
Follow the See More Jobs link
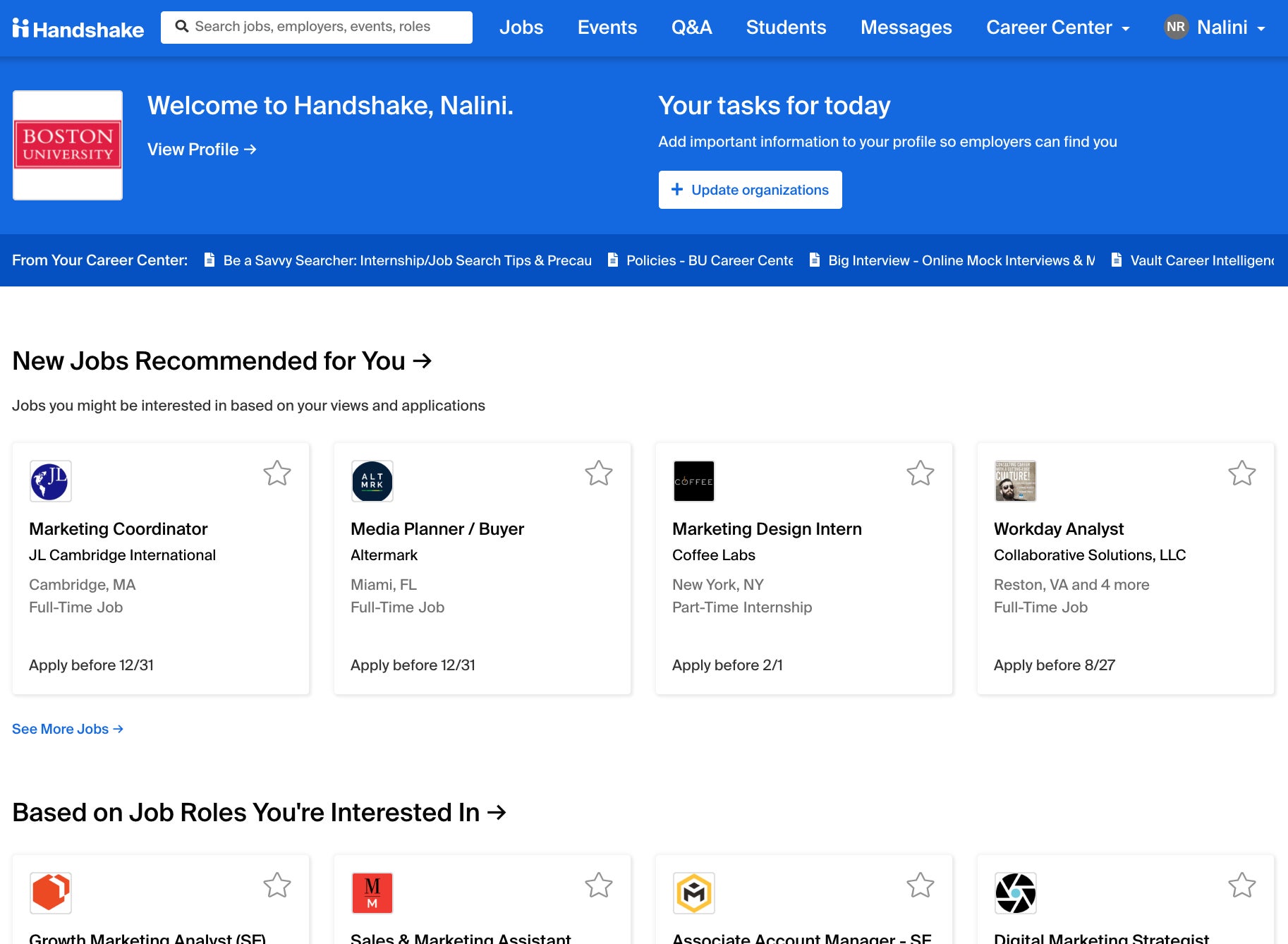(x=68, y=729)
